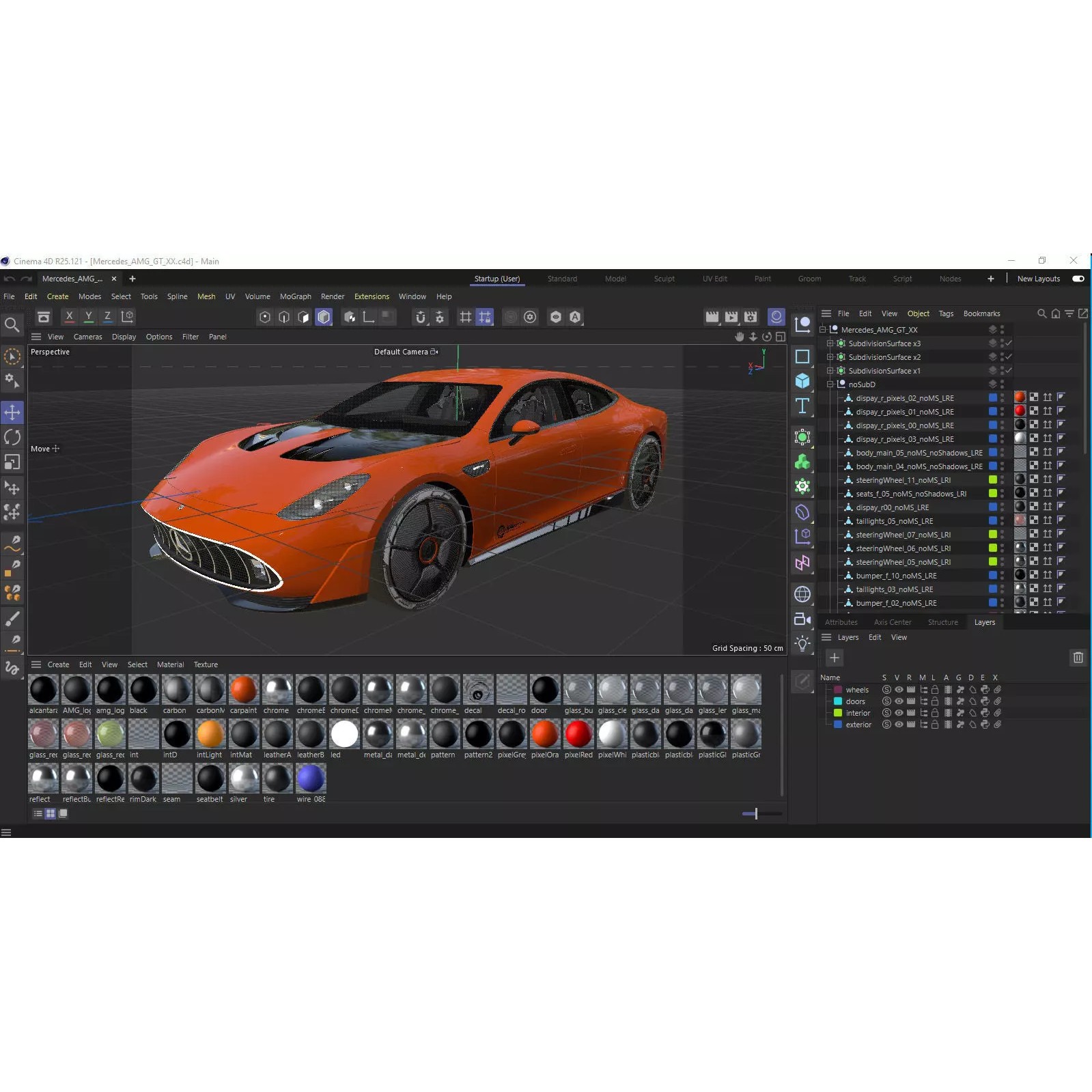Image resolution: width=1092 pixels, height=1092 pixels.
Task: Open the viewport hamburger menu
Action: 36,337
